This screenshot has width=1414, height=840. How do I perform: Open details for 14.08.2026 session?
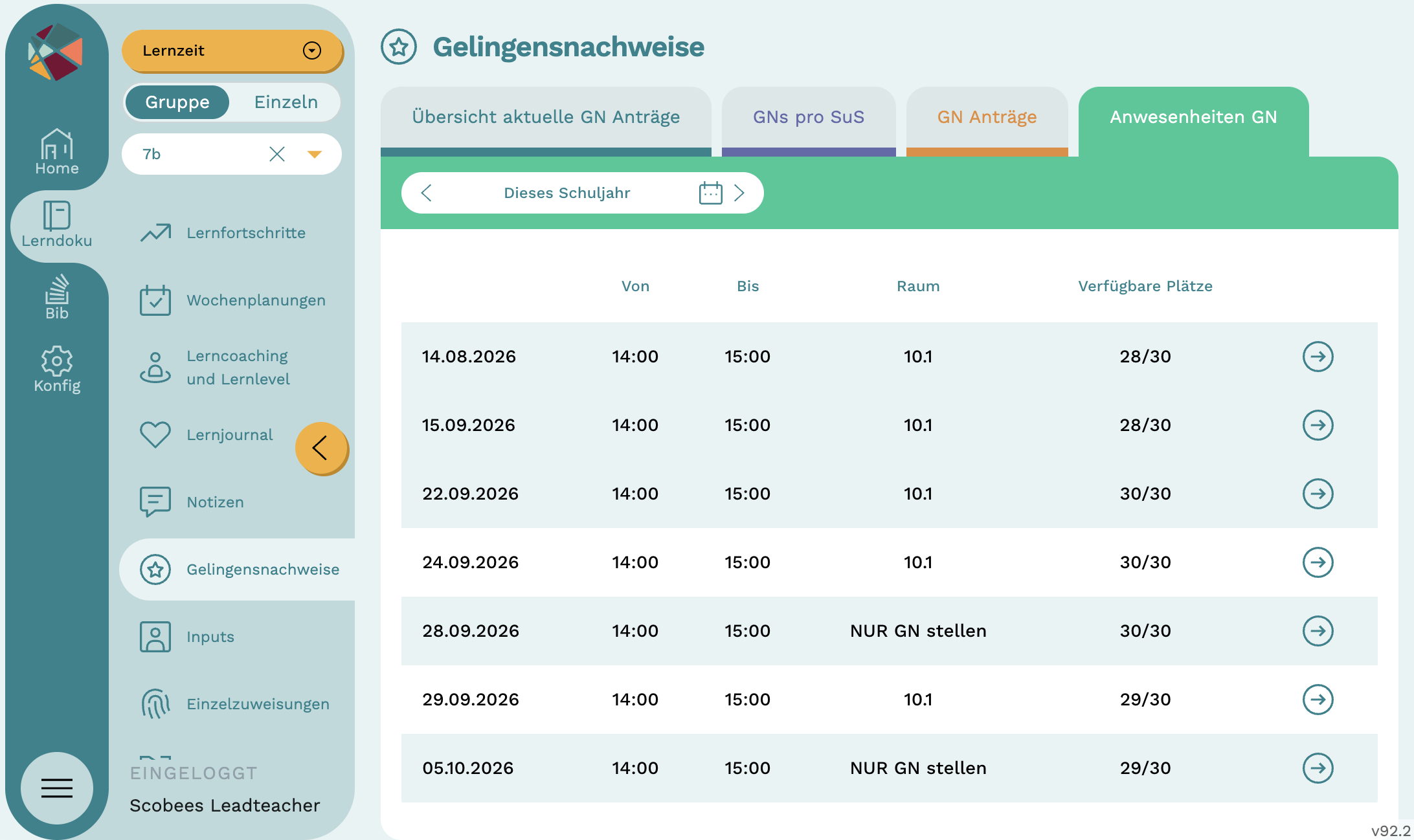tap(1318, 357)
